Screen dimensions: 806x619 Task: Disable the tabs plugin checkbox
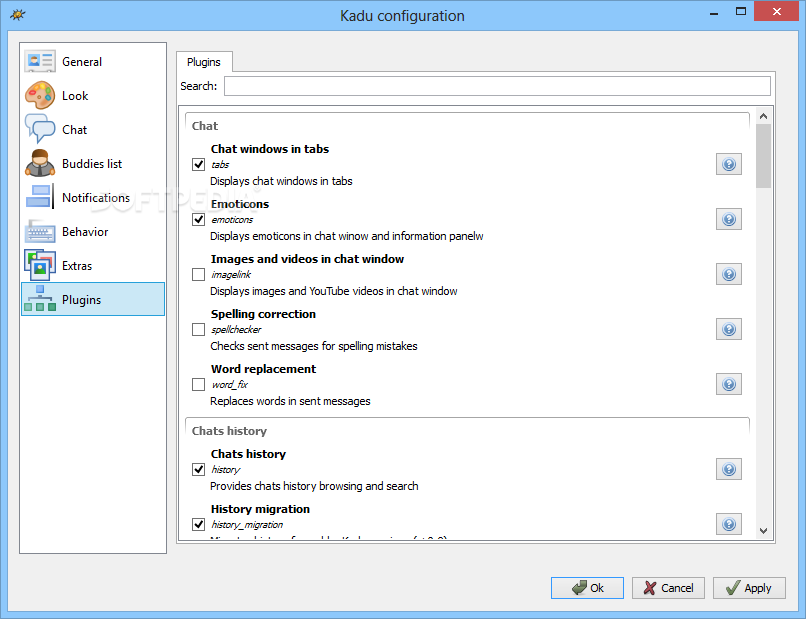tap(198, 165)
